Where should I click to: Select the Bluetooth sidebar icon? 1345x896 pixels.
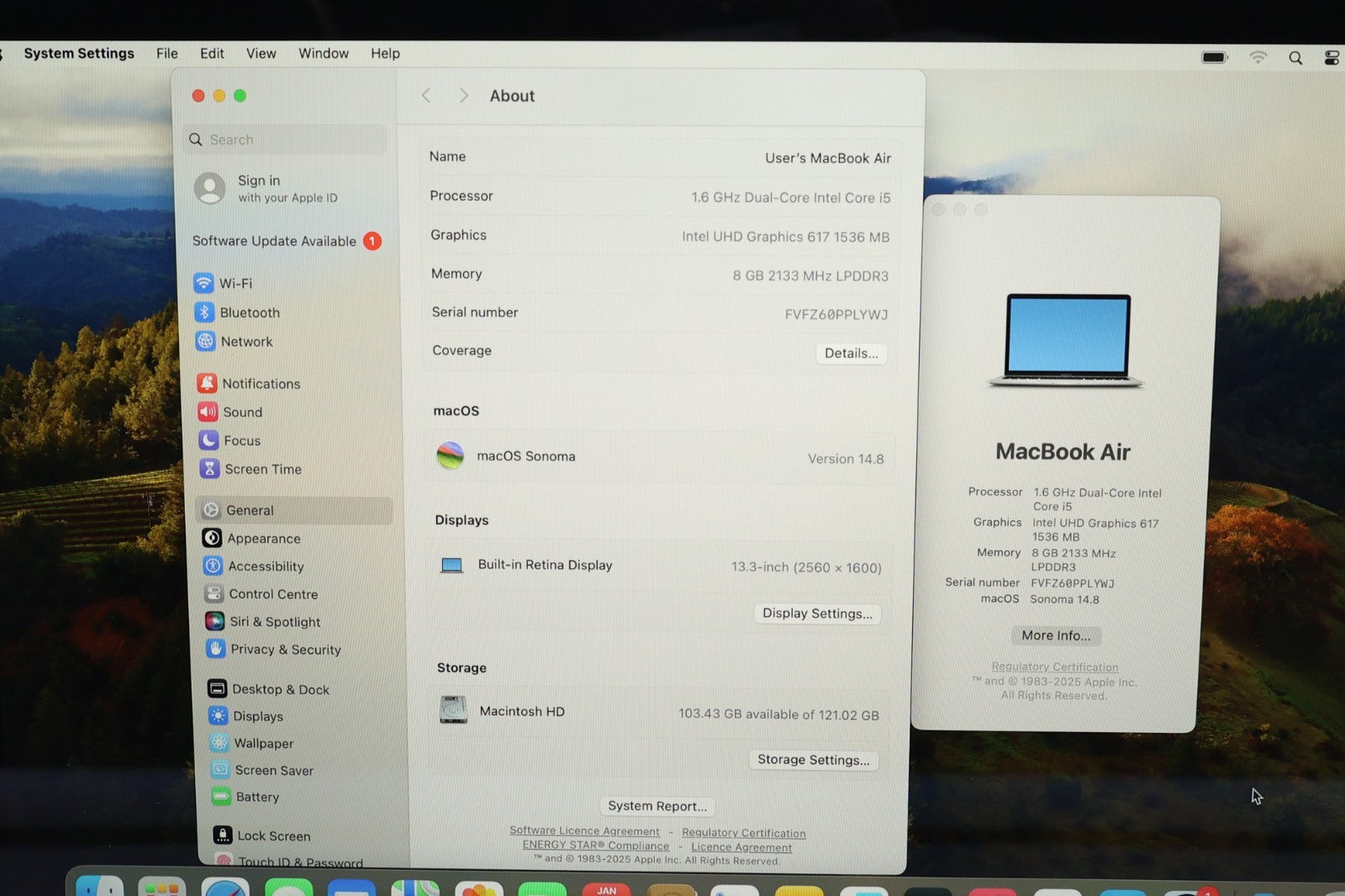click(204, 313)
